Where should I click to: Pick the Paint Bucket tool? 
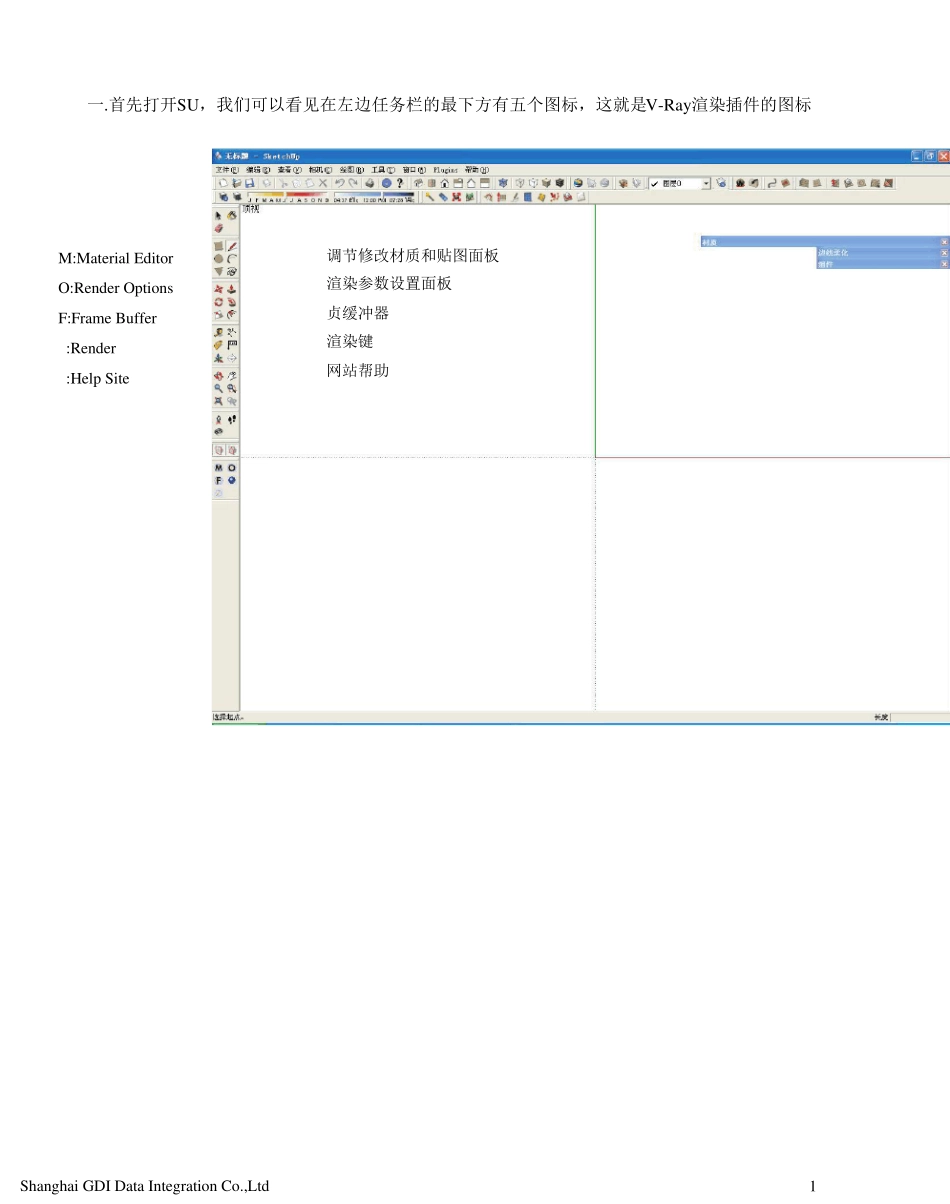click(x=232, y=215)
